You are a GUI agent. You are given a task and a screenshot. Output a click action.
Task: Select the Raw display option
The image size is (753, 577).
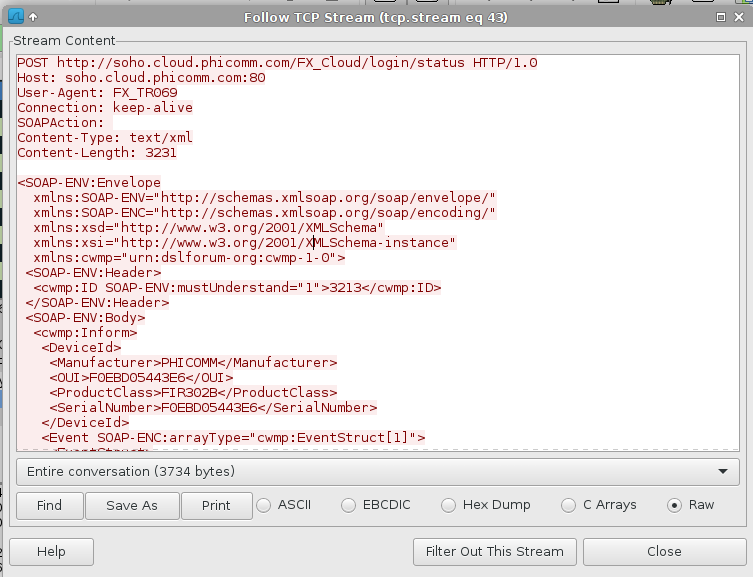pyautogui.click(x=674, y=505)
